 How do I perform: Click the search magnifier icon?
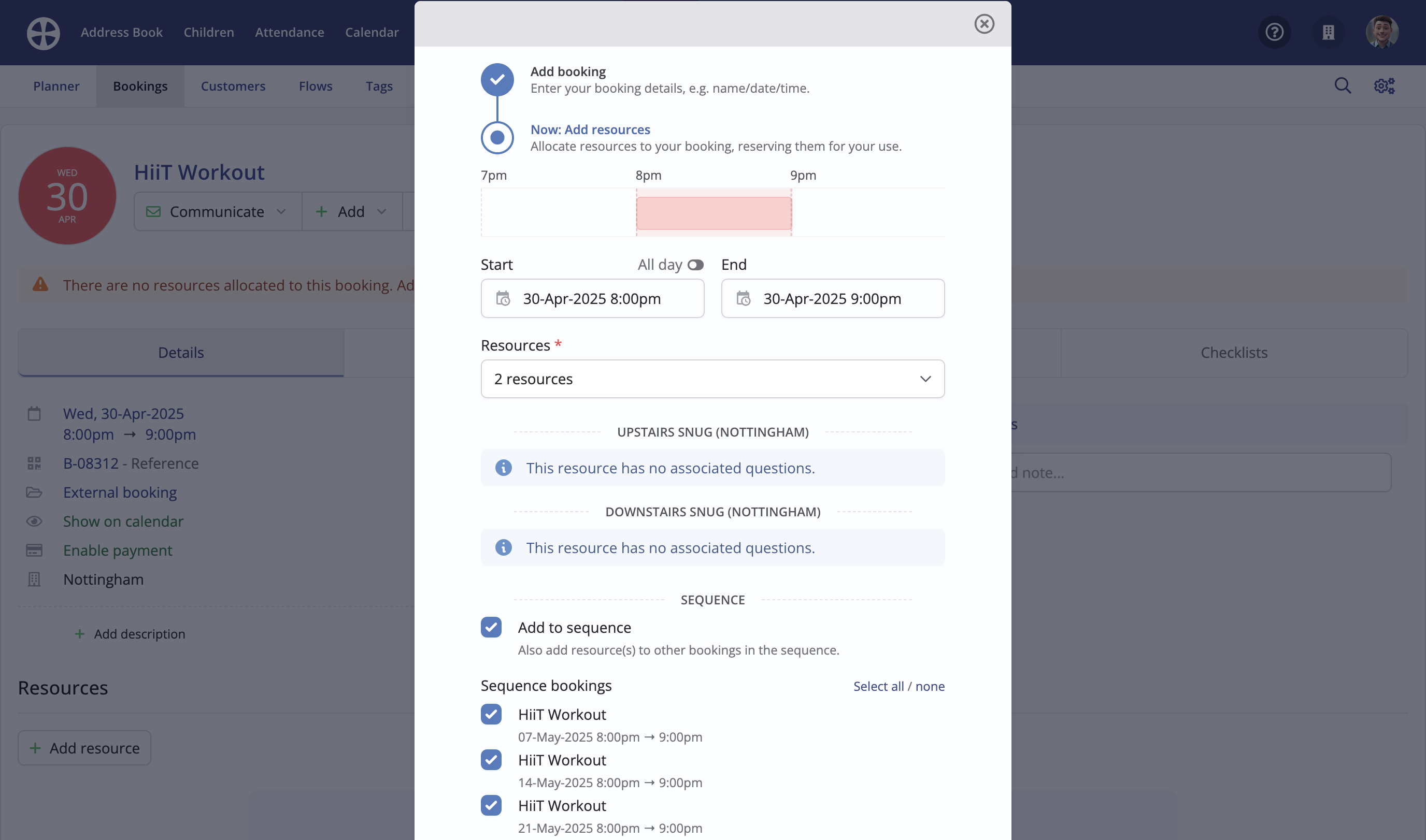click(x=1343, y=86)
